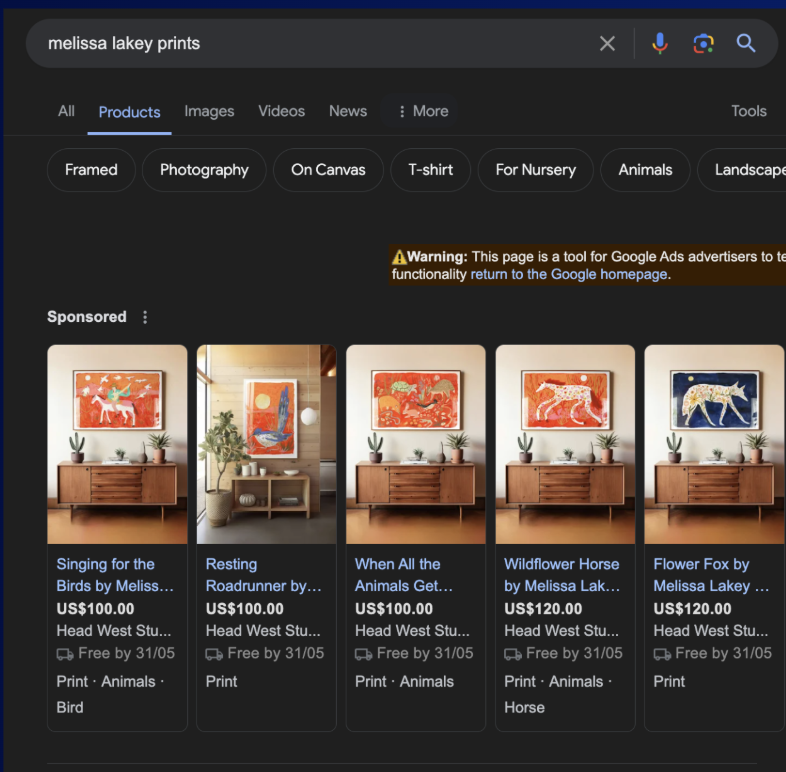Open Google Lens image search icon
This screenshot has width=786, height=772.
pyautogui.click(x=703, y=44)
